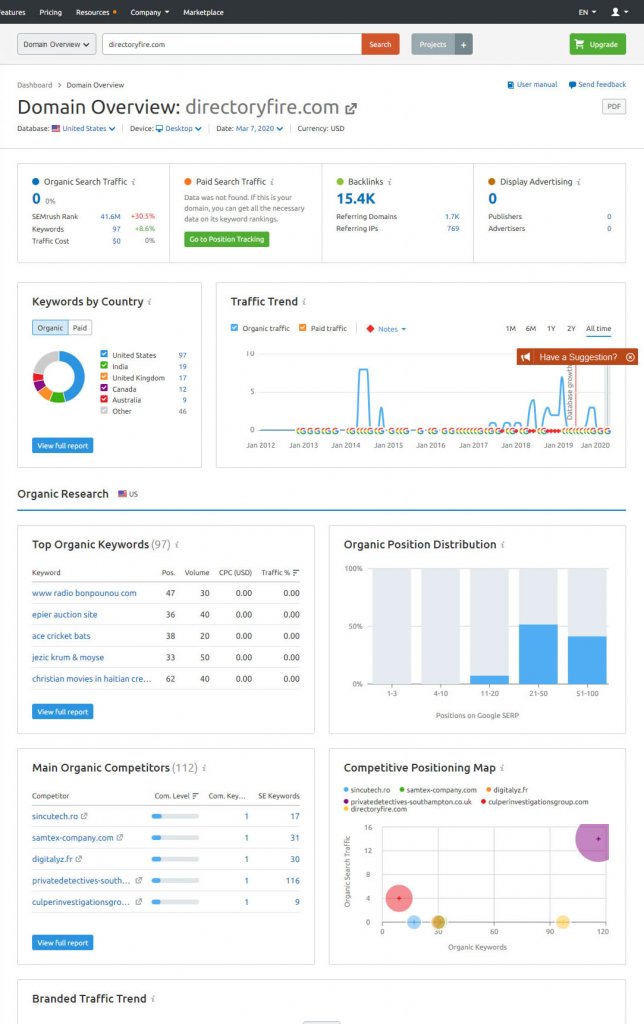Open the Domain Overview dropdown
This screenshot has height=1024, width=644.
(x=57, y=44)
